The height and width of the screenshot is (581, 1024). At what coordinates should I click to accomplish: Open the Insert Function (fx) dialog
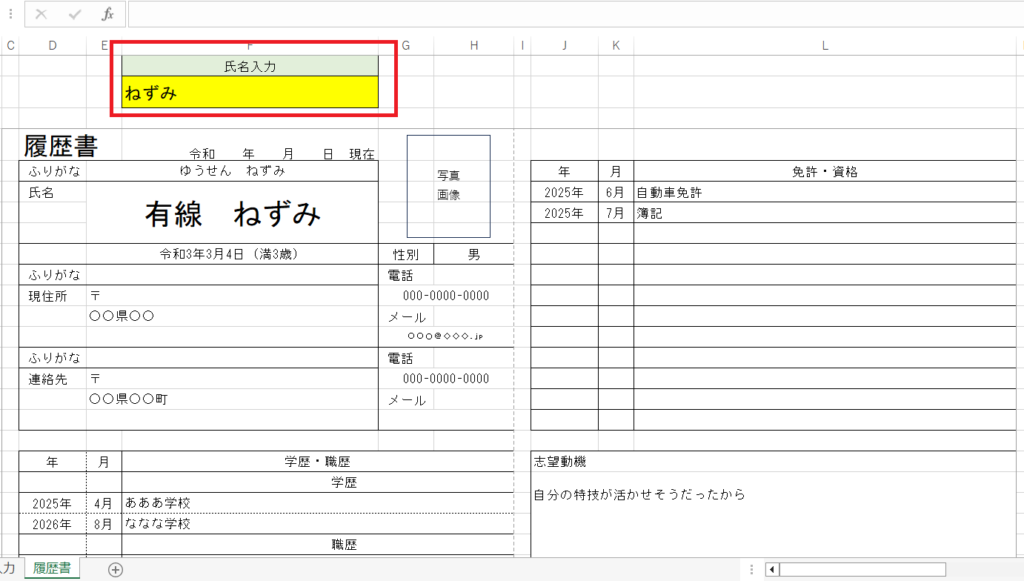[x=107, y=15]
